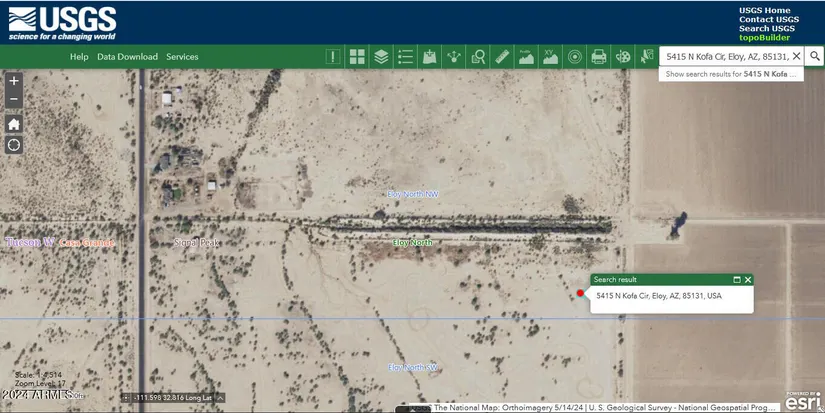Click the printer icon to print map

click(x=599, y=57)
